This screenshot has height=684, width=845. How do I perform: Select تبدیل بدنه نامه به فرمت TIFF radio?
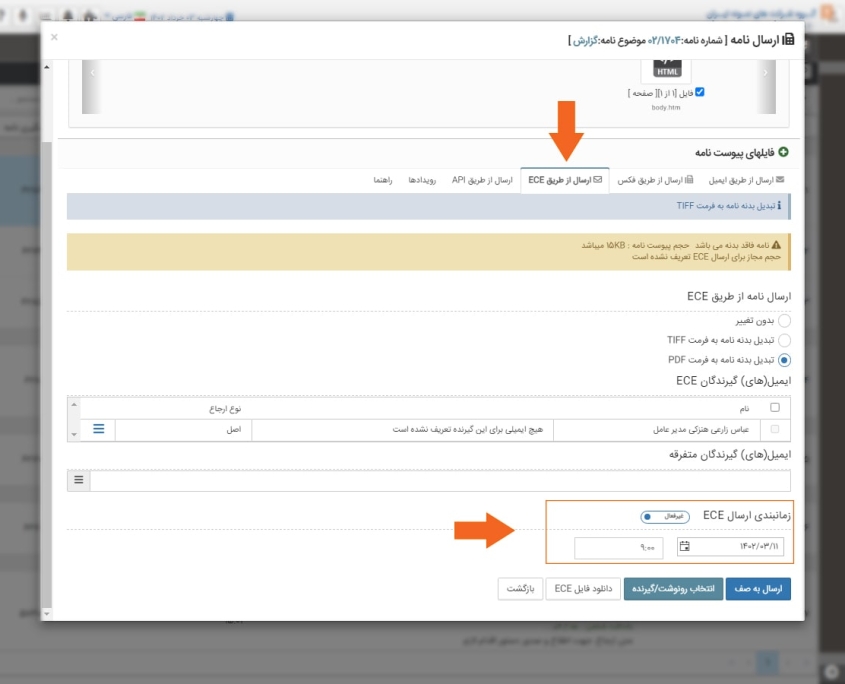tap(784, 340)
